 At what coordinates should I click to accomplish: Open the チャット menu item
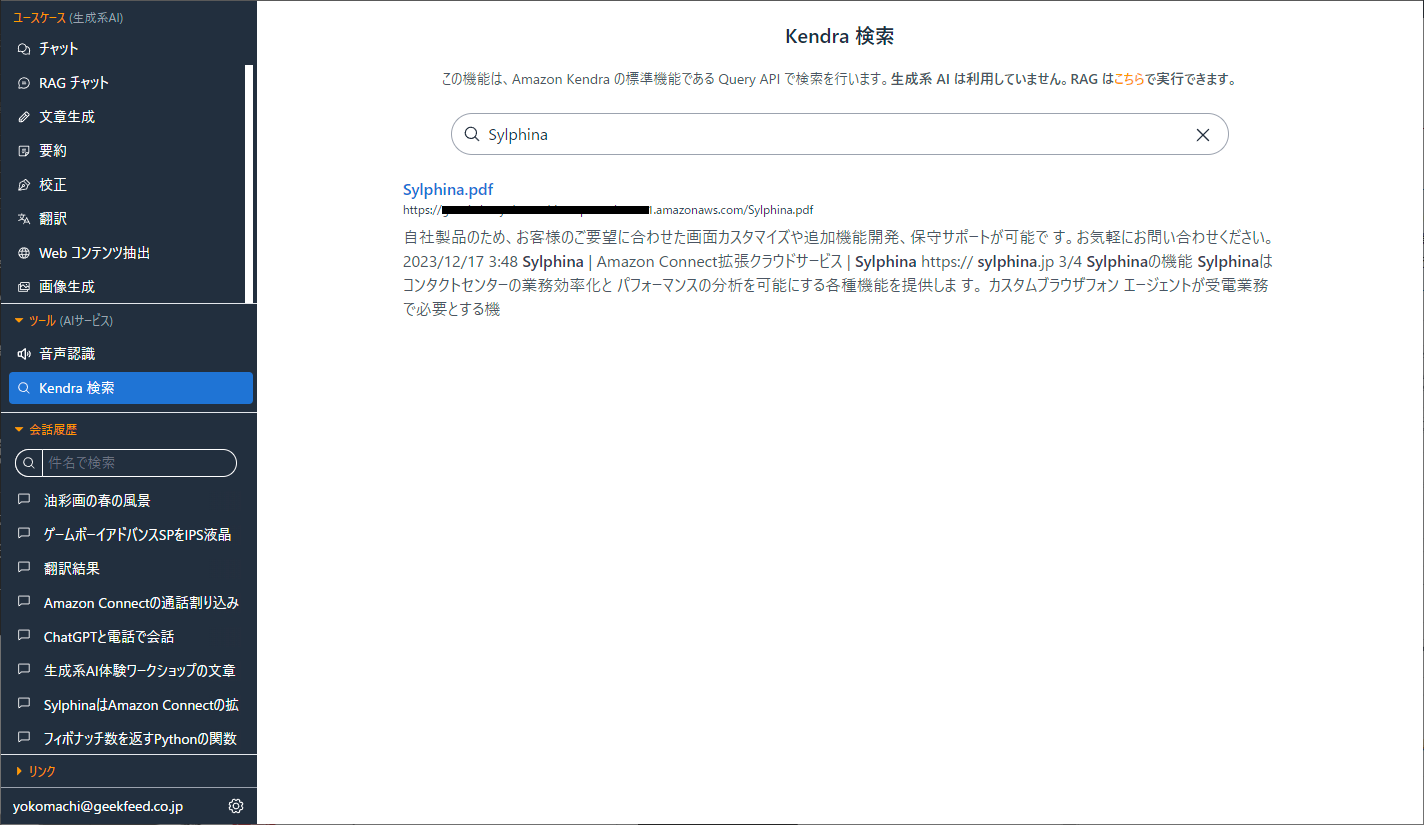coord(127,49)
